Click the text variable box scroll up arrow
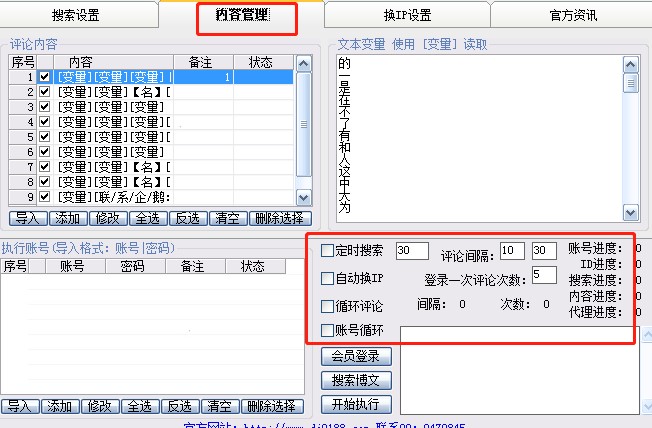652x428 pixels. click(x=631, y=64)
